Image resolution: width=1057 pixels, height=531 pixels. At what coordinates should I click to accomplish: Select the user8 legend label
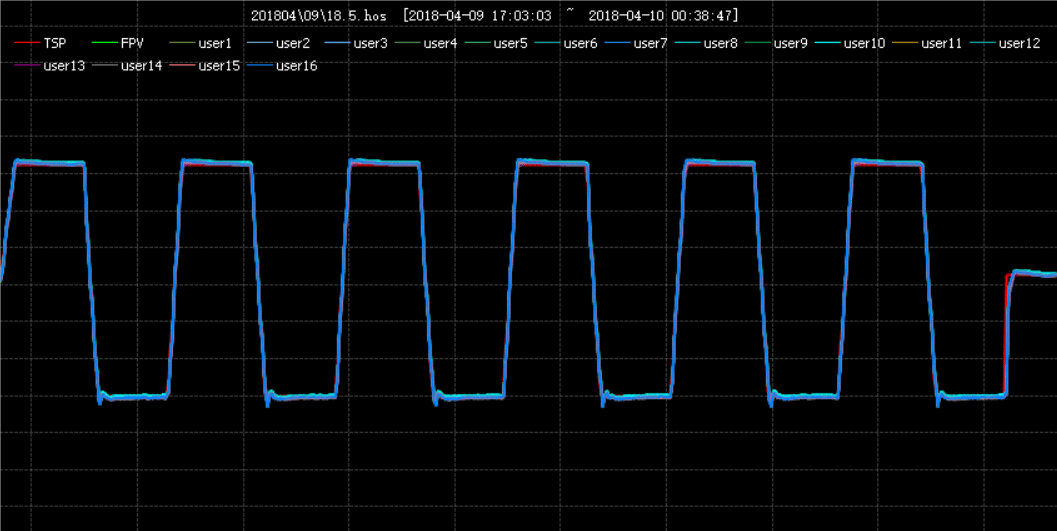[721, 43]
